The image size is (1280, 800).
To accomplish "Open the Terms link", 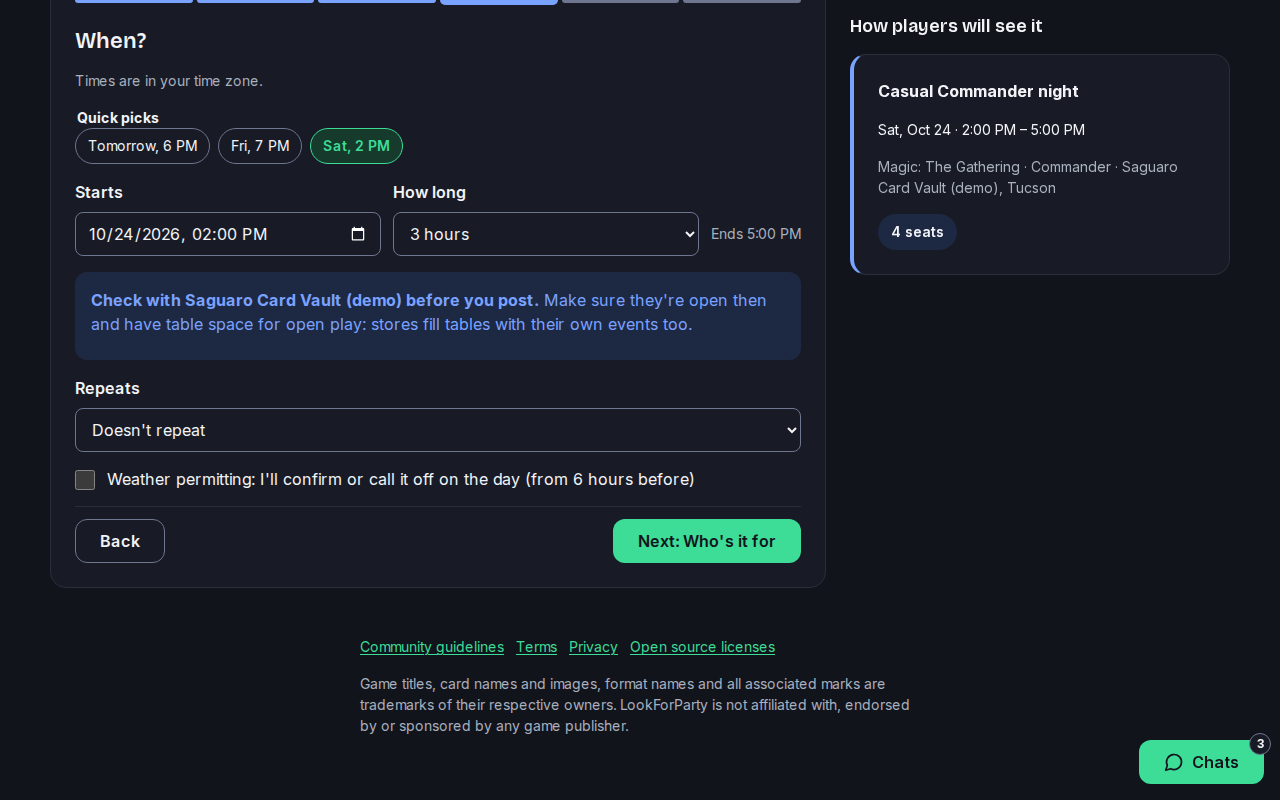I will tap(537, 647).
